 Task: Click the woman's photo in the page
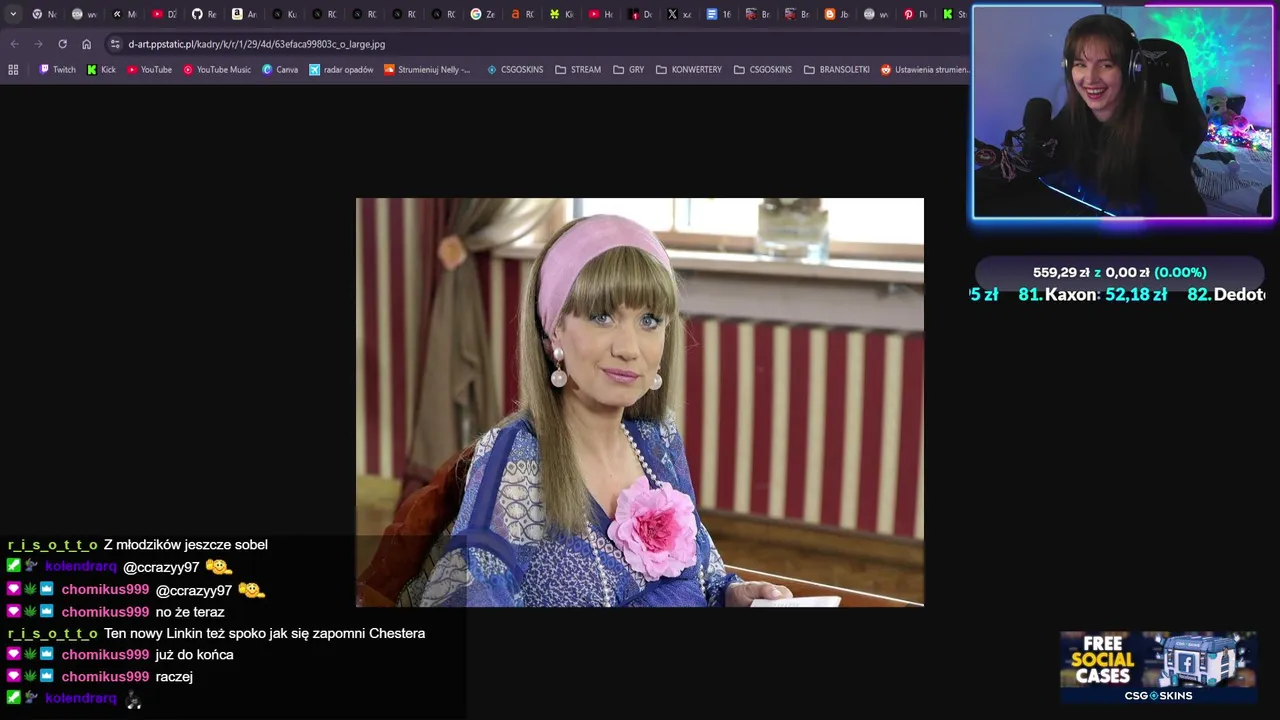pyautogui.click(x=640, y=402)
